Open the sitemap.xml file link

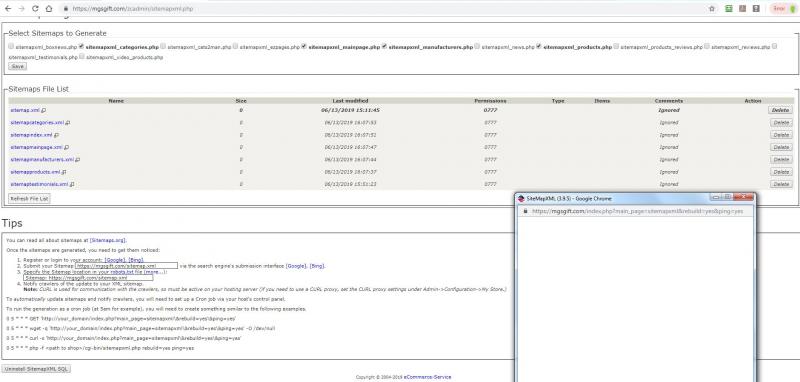(x=24, y=110)
